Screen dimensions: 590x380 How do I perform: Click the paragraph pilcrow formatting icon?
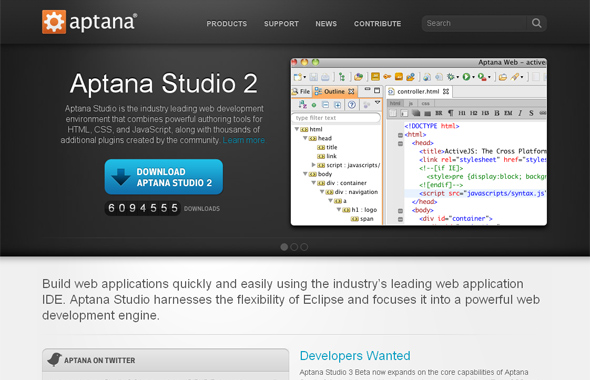[x=450, y=113]
